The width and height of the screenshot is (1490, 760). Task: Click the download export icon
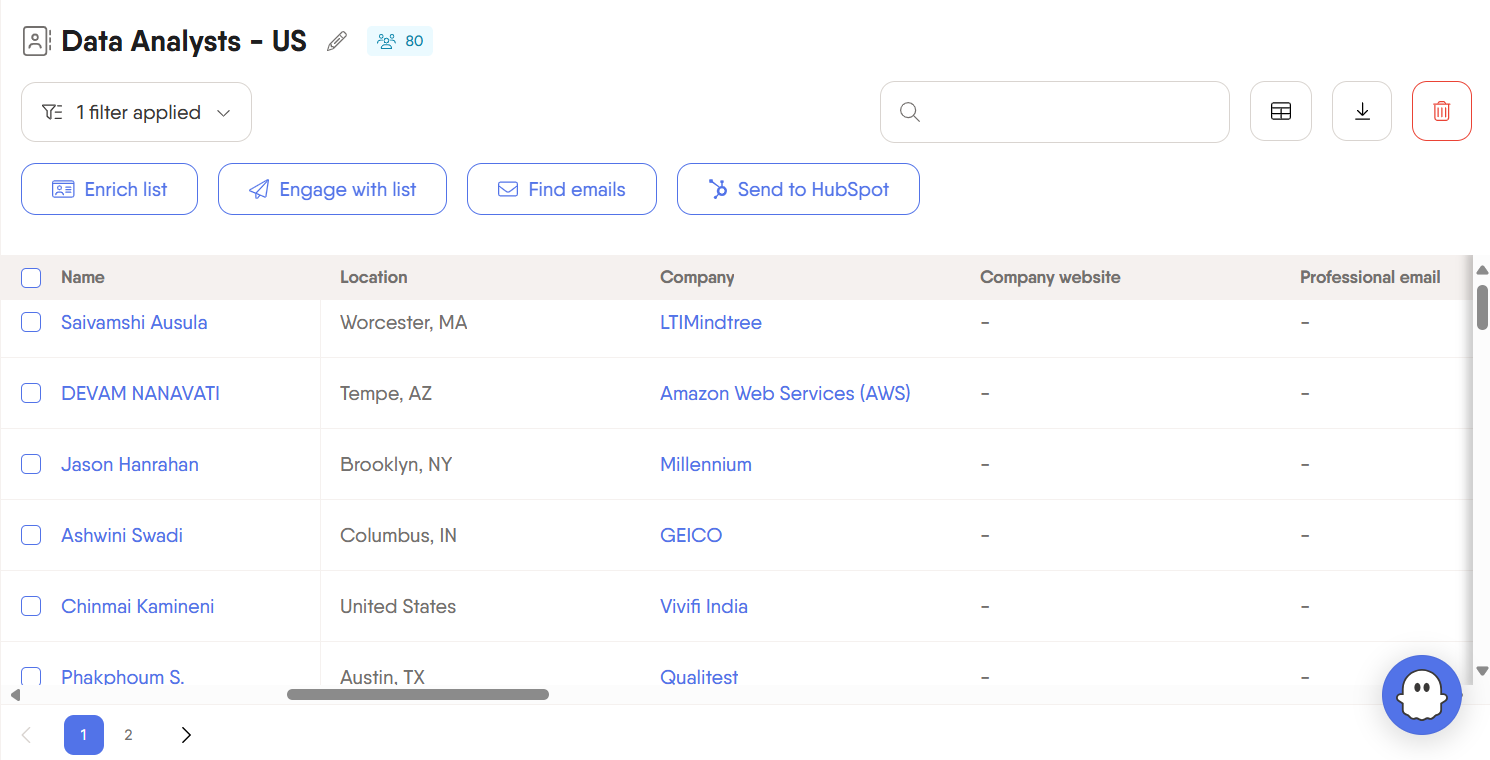click(x=1361, y=111)
